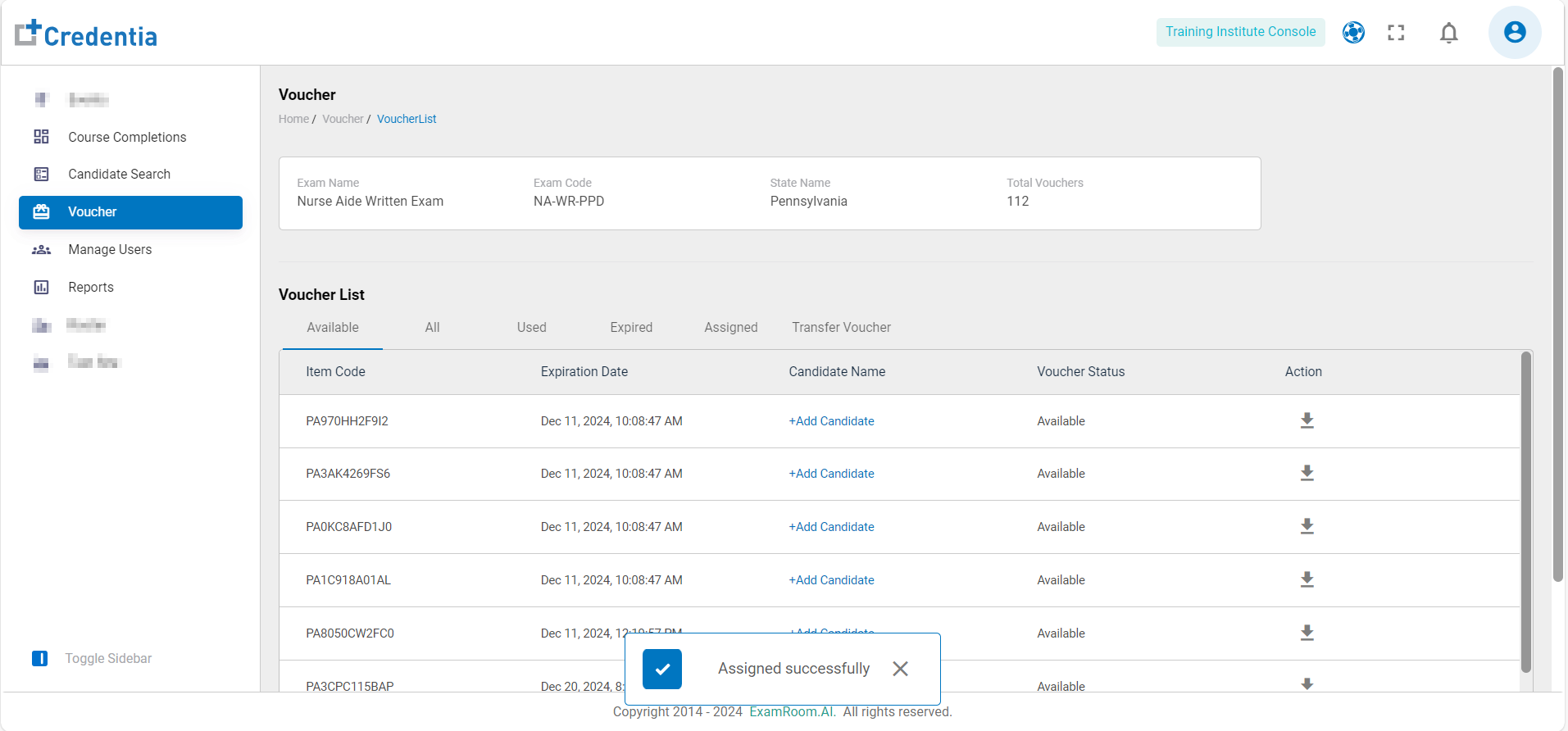Viewport: 1568px width, 731px height.
Task: Click exam code NA-WR-PPD
Action: point(568,202)
